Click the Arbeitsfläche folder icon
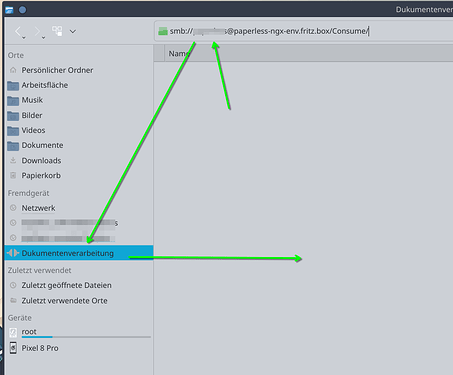The width and height of the screenshot is (453, 375). point(13,85)
